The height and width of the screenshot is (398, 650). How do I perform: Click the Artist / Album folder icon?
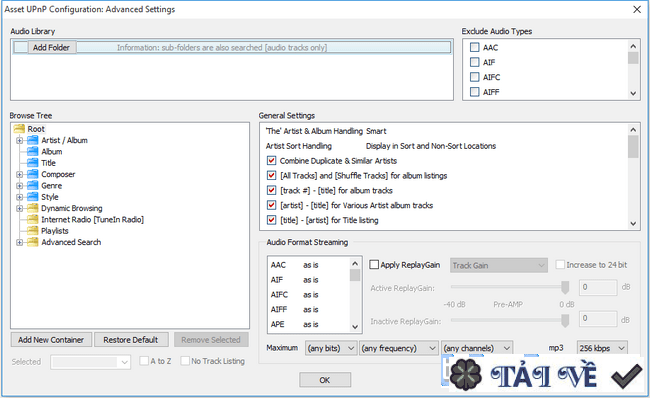click(33, 140)
